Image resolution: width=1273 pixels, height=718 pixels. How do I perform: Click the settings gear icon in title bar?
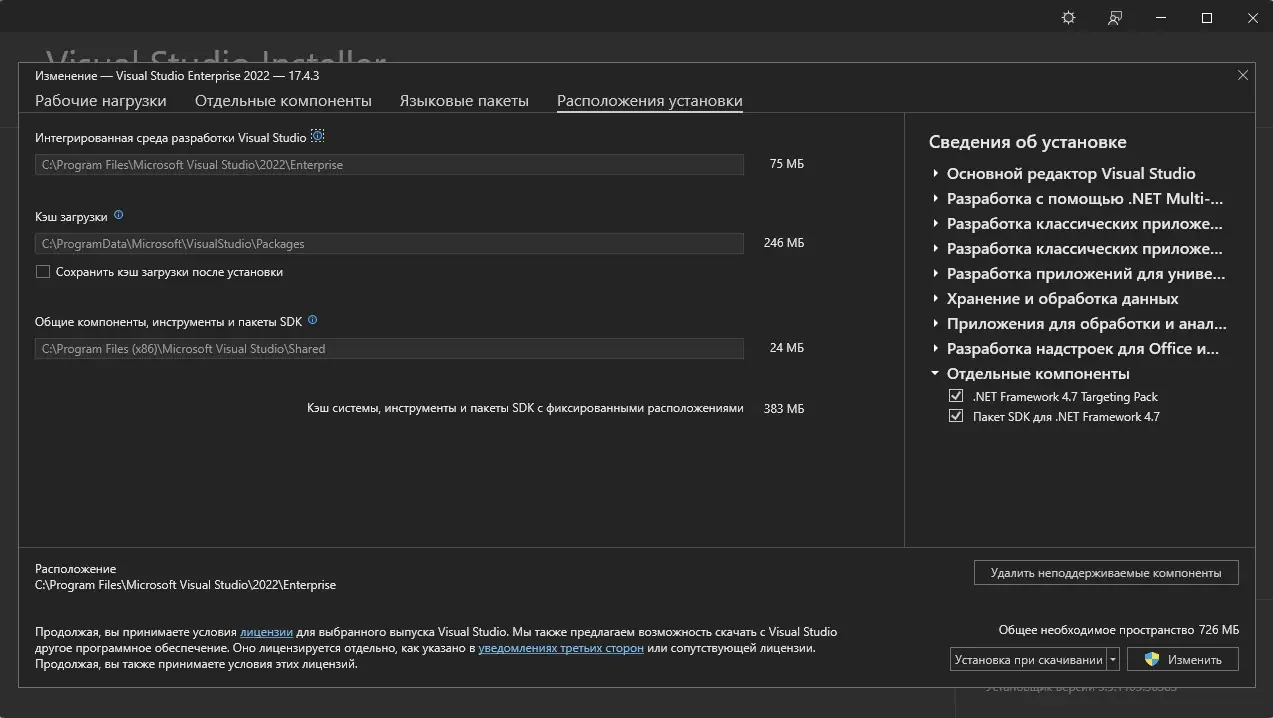pyautogui.click(x=1068, y=18)
